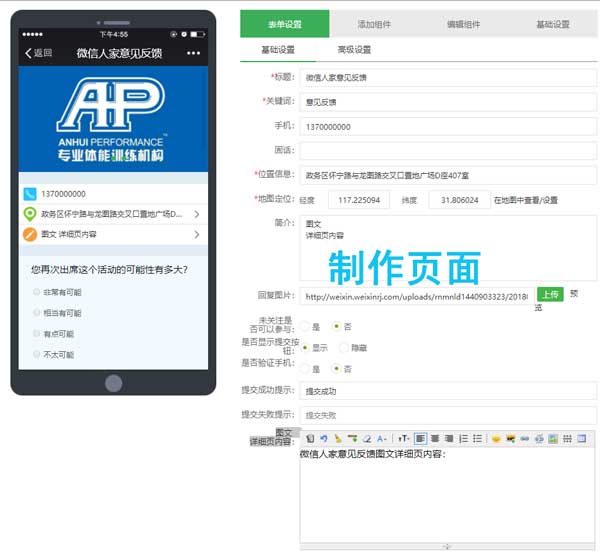
Task: Insert a bulleted list in editor
Action: (477, 439)
